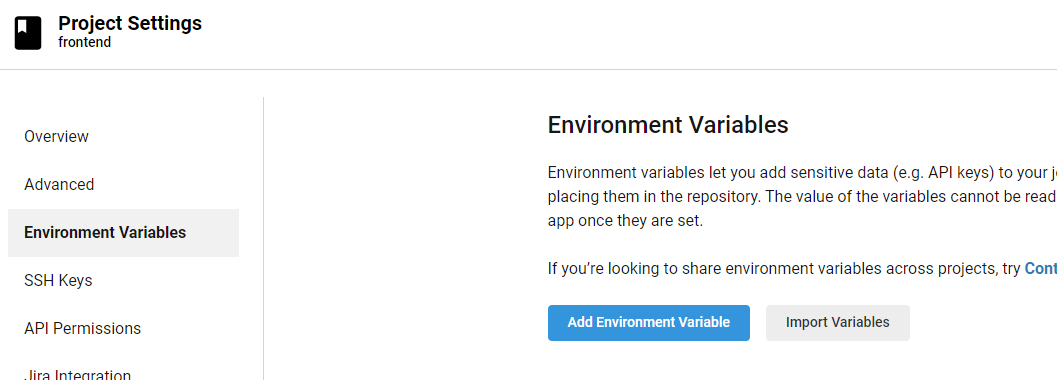This screenshot has width=1057, height=380.
Task: Click the Environment Variables main heading
Action: (x=668, y=125)
